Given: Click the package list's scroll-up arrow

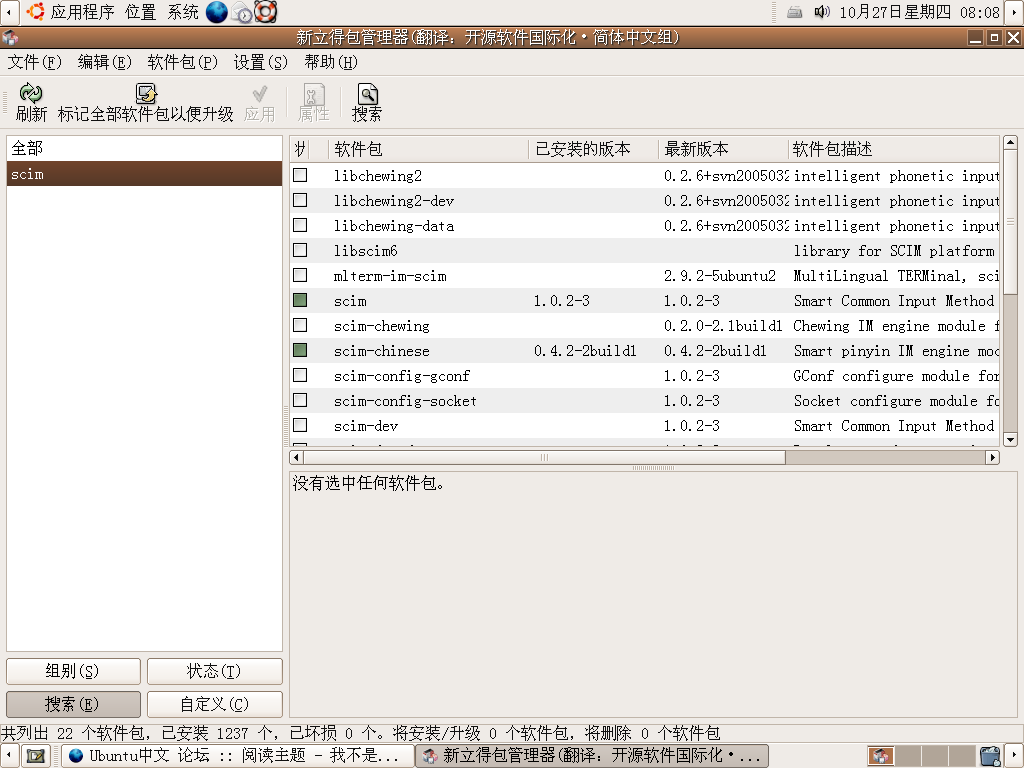Looking at the screenshot, I should pyautogui.click(x=1010, y=142).
